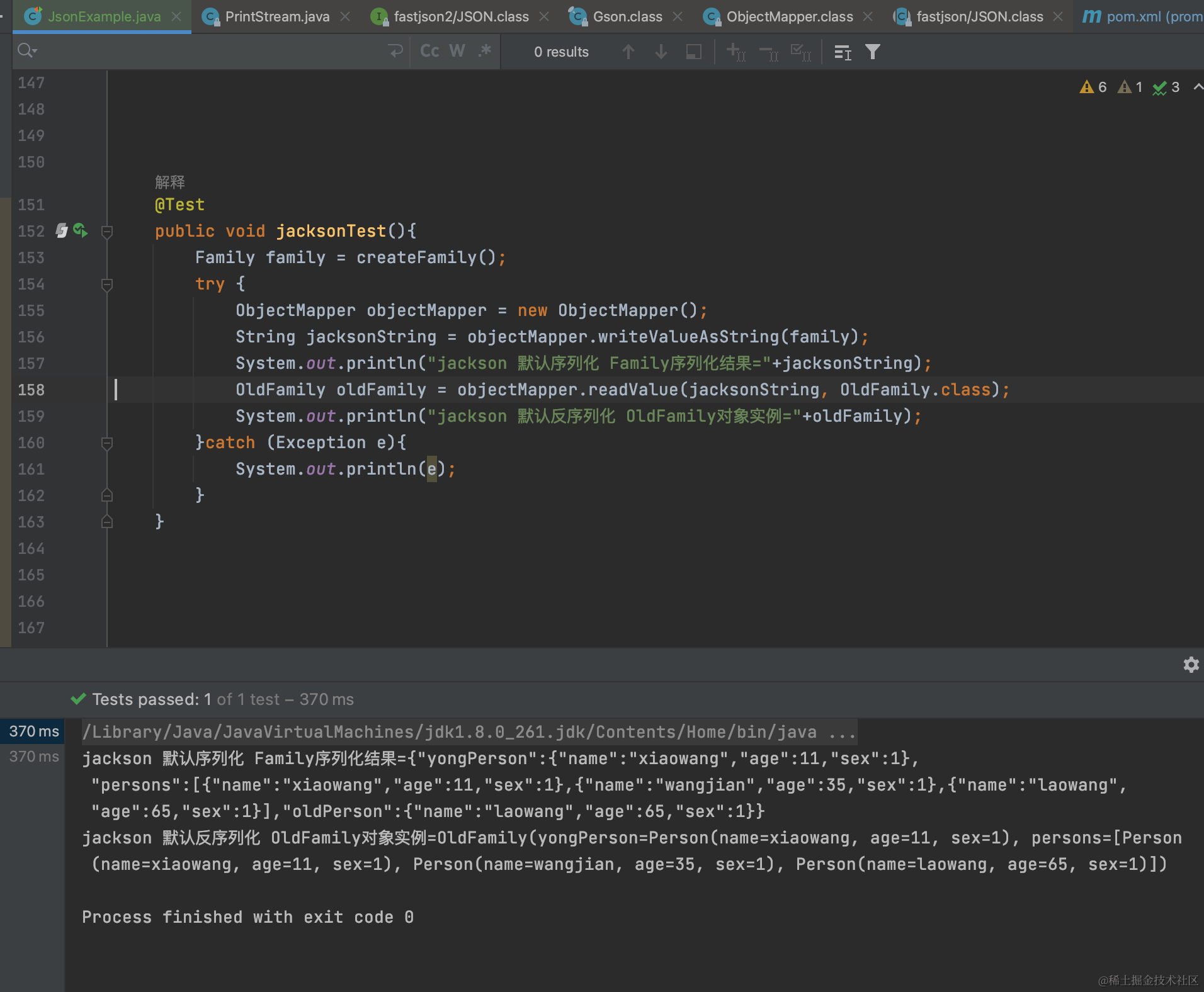Select all occurrences icon

(x=801, y=52)
